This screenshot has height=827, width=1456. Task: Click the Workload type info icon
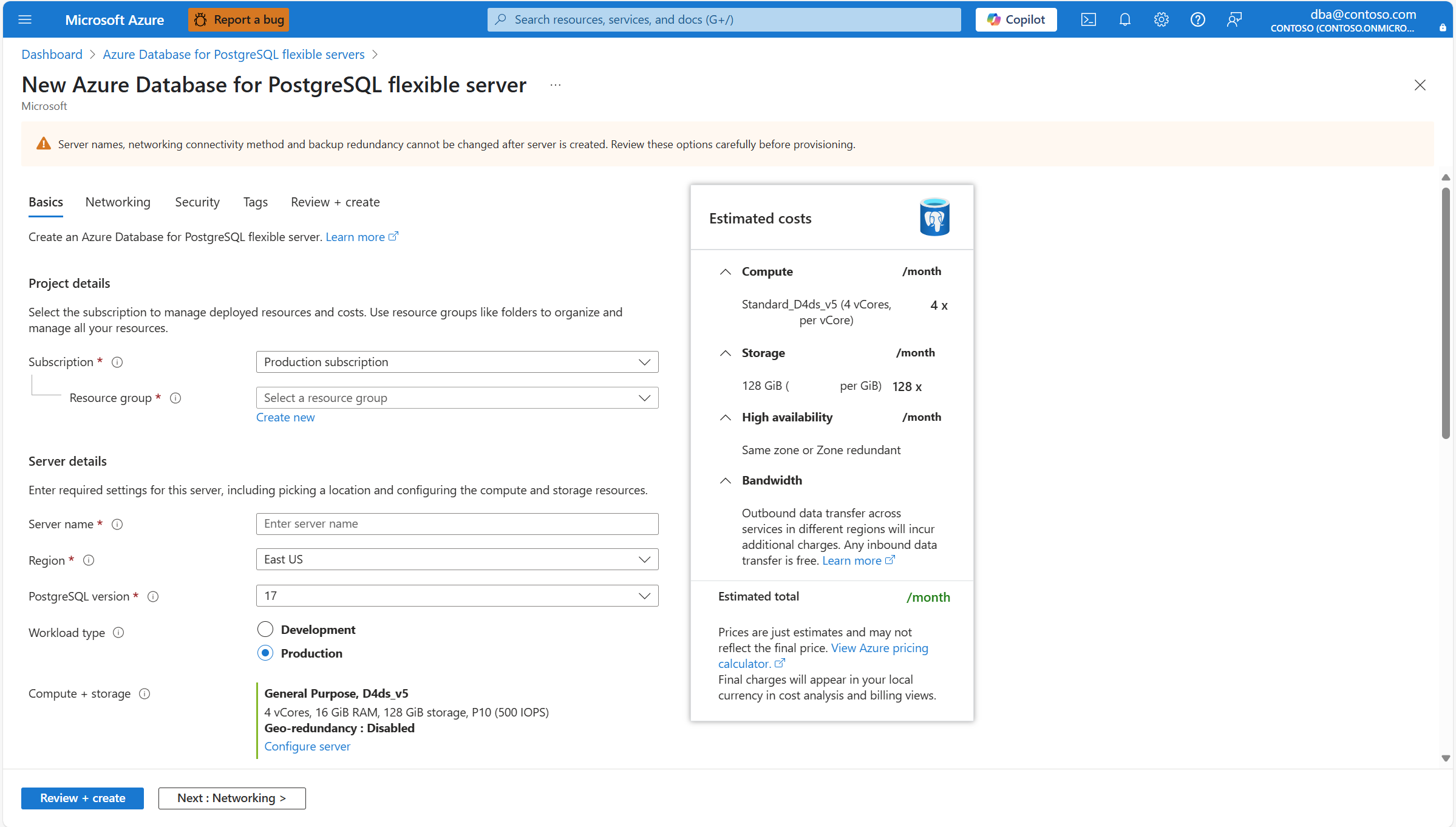119,633
